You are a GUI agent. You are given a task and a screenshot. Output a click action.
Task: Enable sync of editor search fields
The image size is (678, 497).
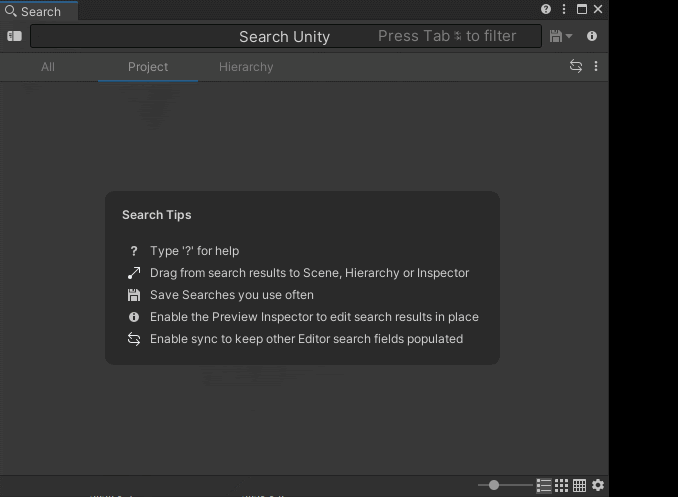[x=576, y=66]
